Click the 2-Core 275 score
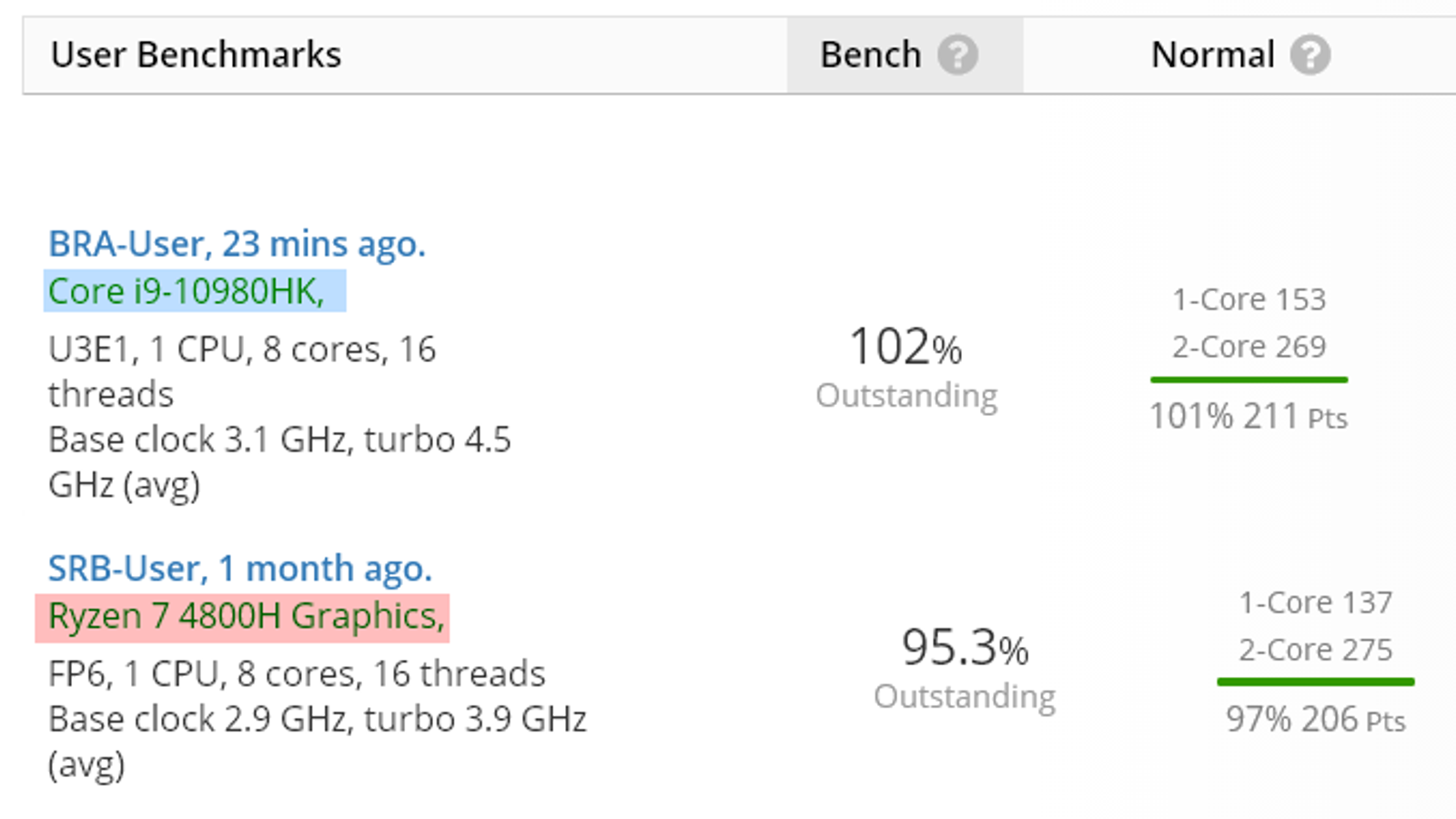This screenshot has width=1456, height=819. click(1315, 650)
